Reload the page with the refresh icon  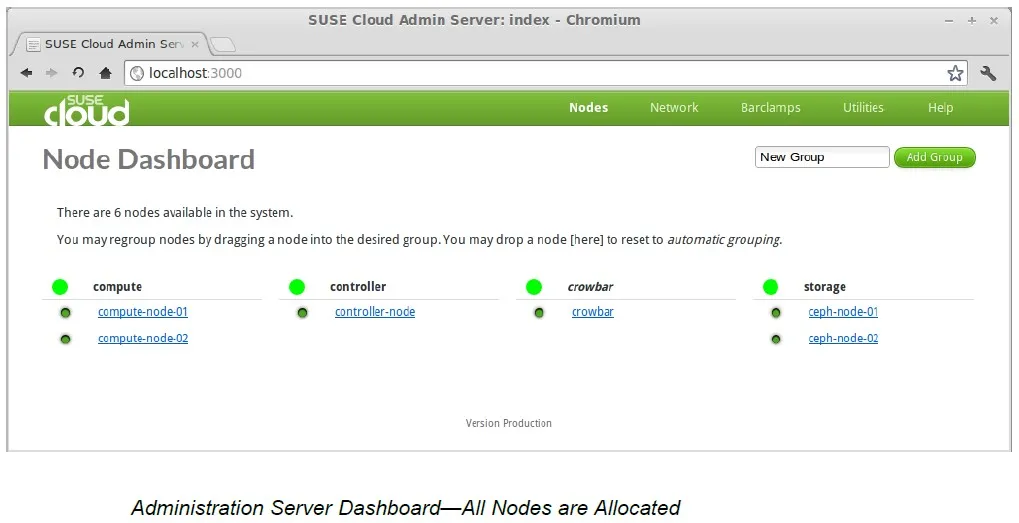78,73
